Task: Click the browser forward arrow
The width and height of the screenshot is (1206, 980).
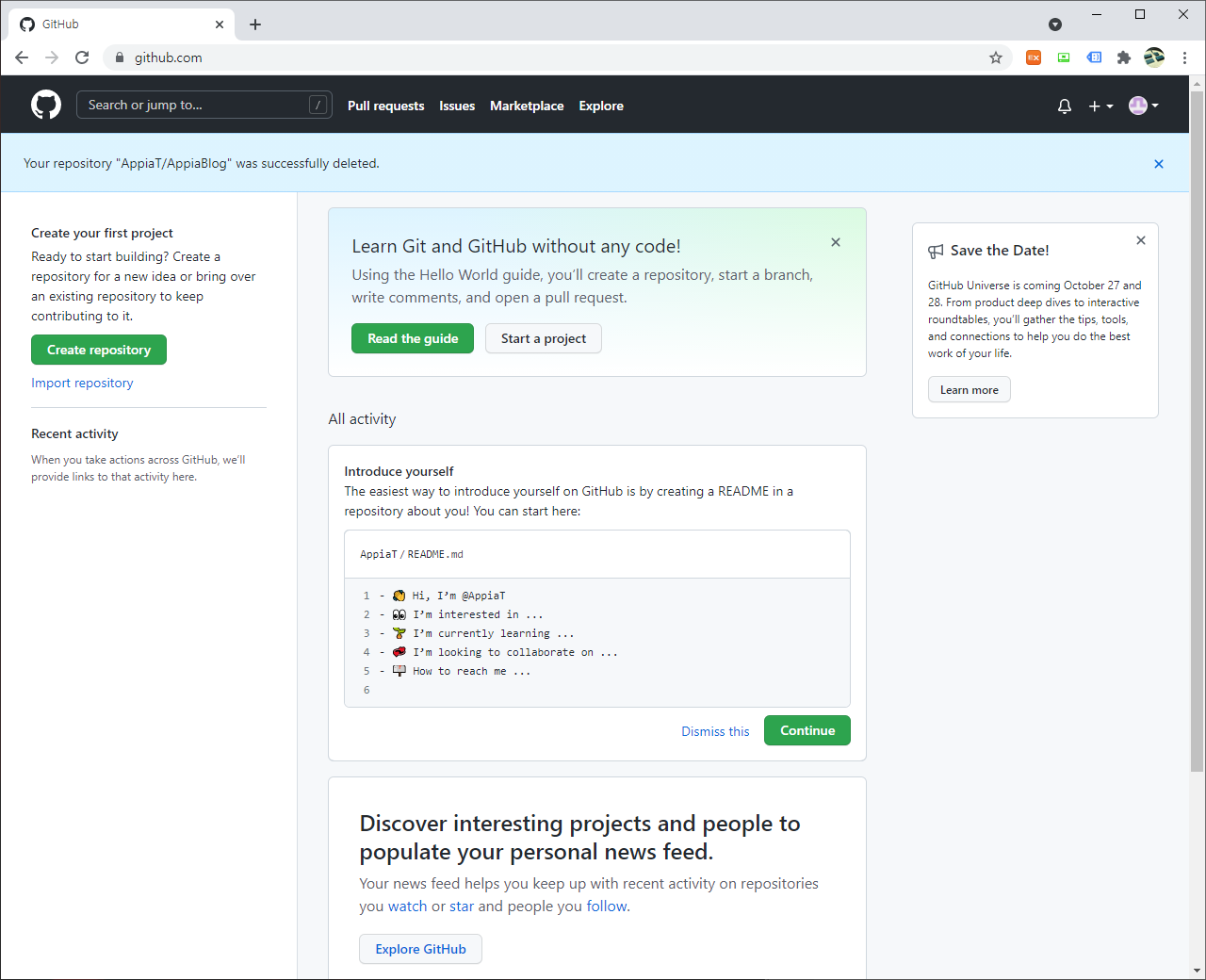Action: (x=52, y=57)
